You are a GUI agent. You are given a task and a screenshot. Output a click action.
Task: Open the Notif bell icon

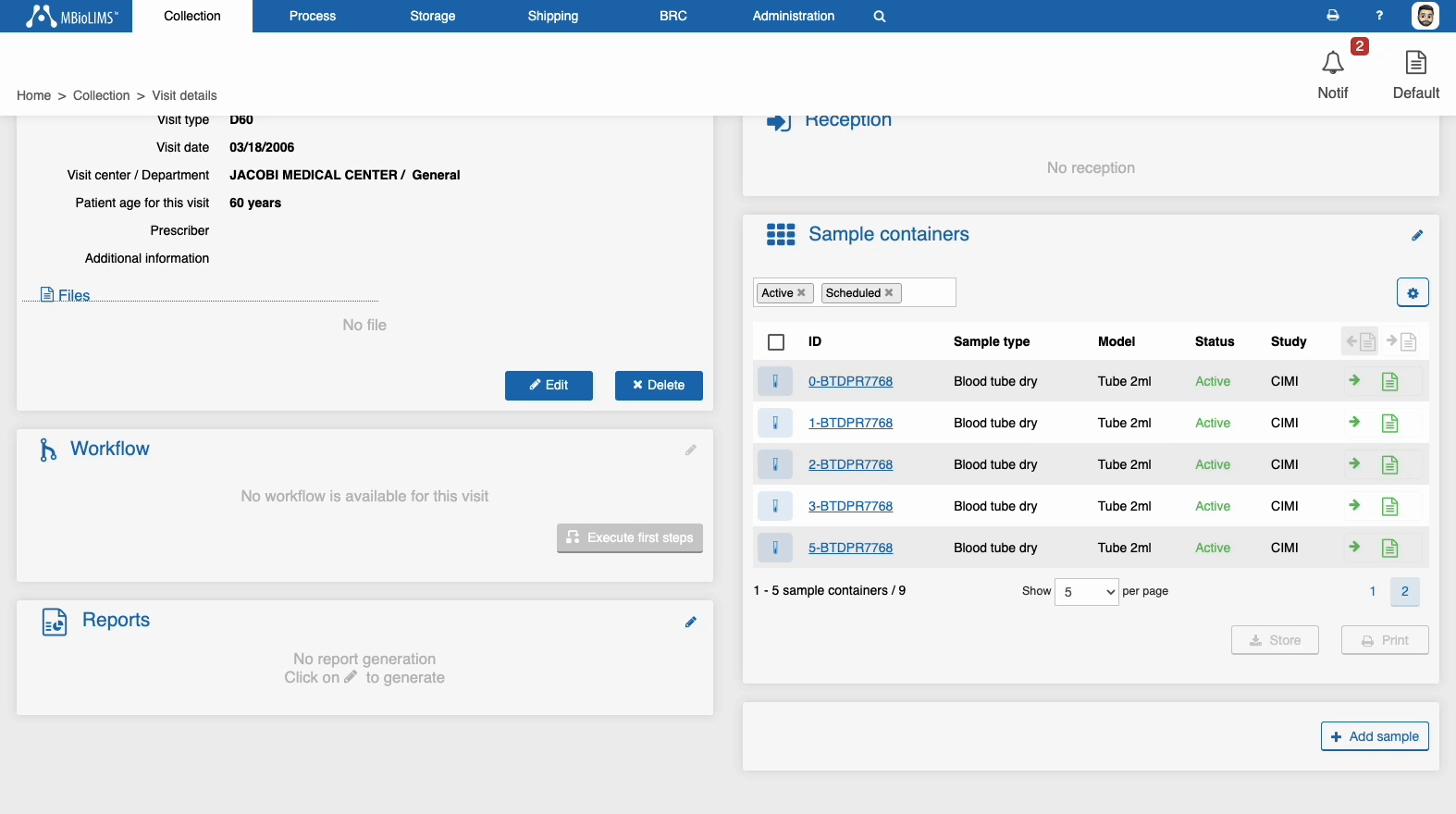point(1332,64)
